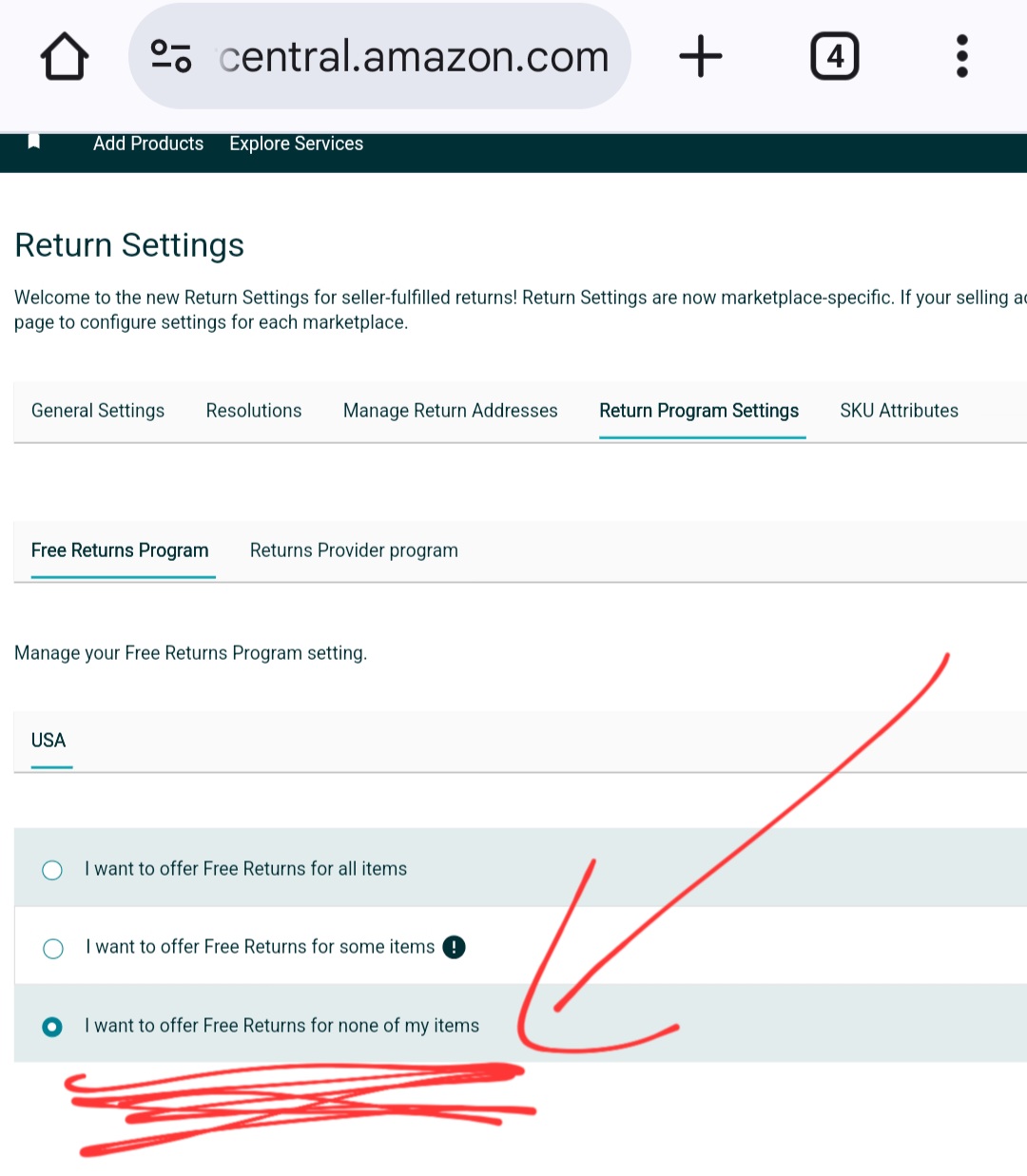Open Add Products menu
1027x1176 pixels.
click(148, 144)
